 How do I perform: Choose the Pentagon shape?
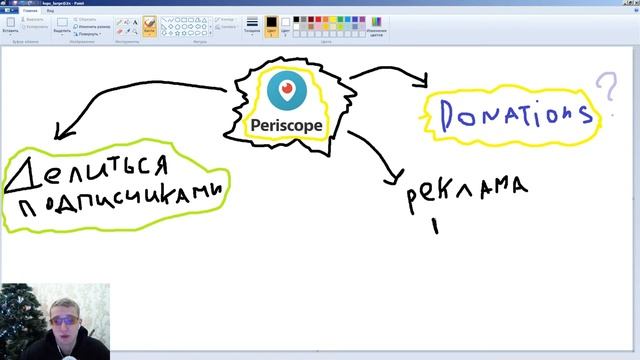(x=178, y=27)
